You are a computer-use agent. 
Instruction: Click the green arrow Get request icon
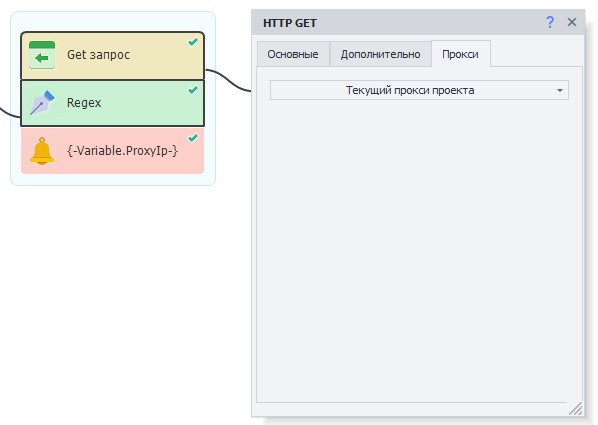(42, 56)
